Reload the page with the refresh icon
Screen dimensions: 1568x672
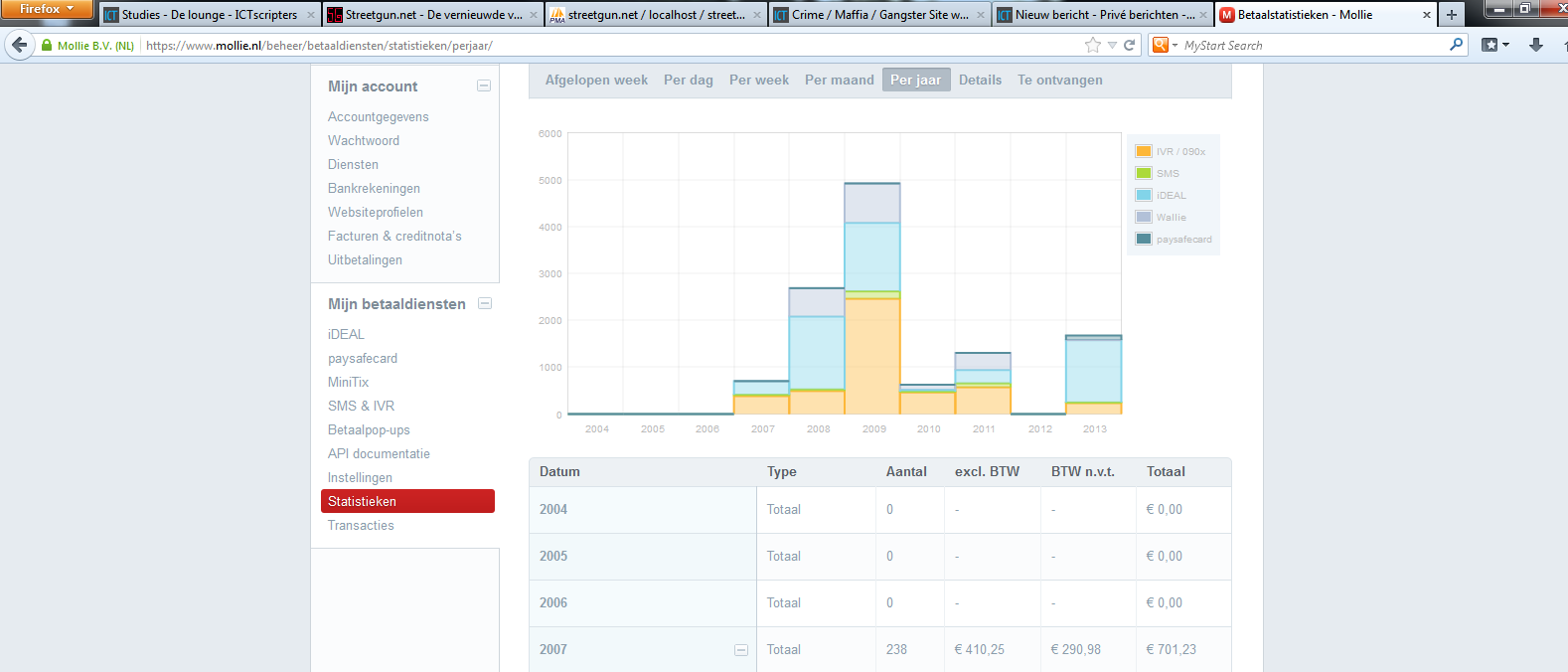point(1129,45)
